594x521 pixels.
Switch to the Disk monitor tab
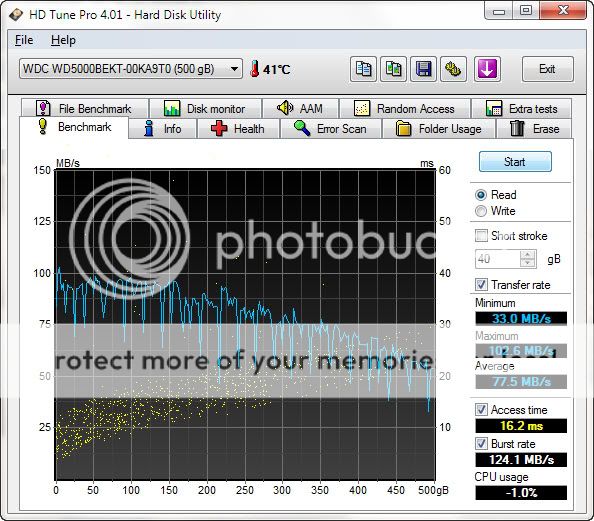pos(205,109)
